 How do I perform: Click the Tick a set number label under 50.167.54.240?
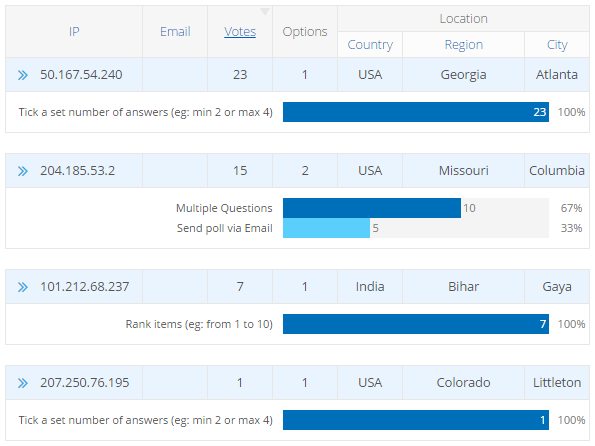coord(146,112)
